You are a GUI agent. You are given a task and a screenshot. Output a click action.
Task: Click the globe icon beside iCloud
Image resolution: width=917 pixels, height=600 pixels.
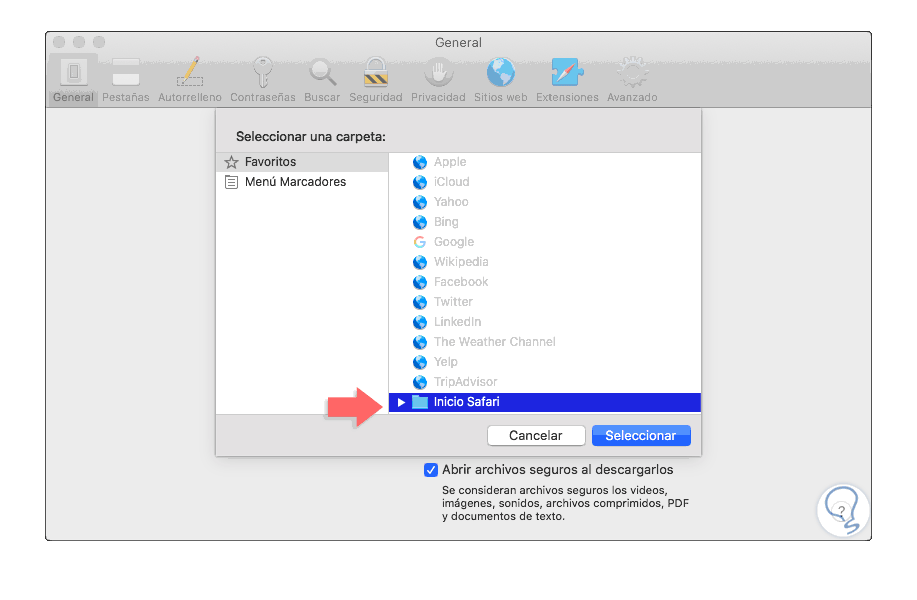click(420, 182)
